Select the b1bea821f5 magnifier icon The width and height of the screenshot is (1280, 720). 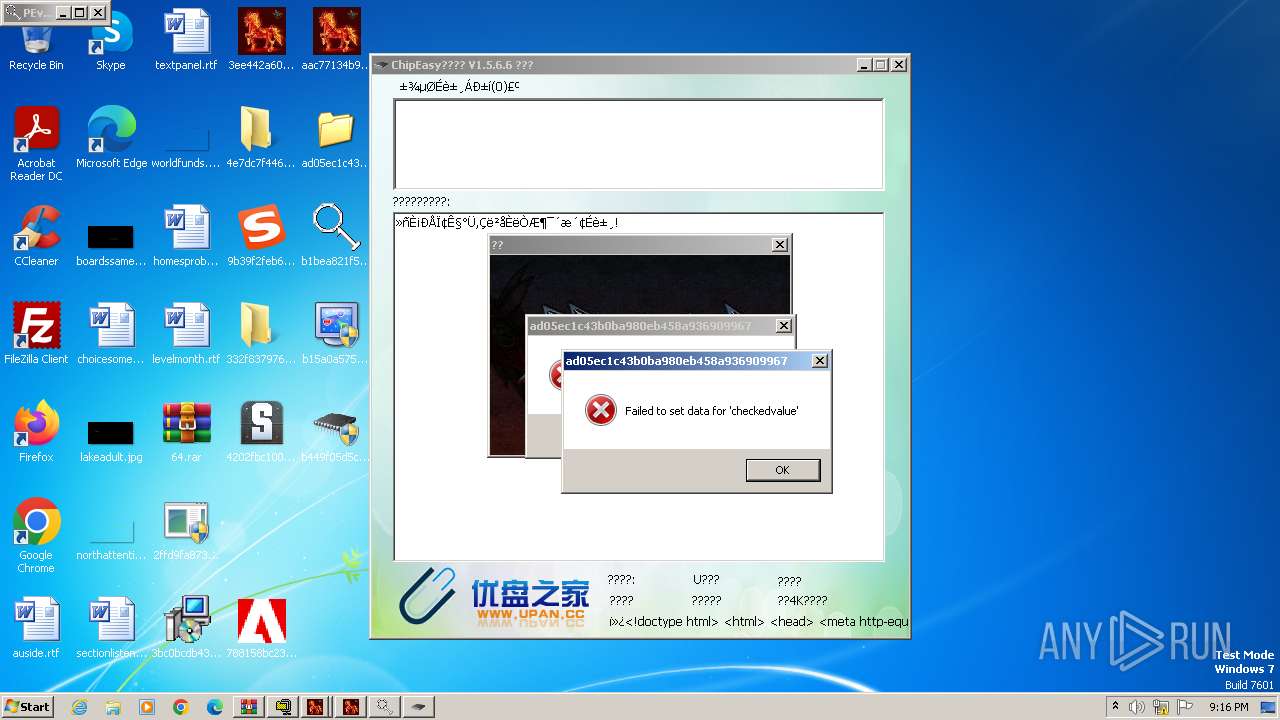coord(336,237)
